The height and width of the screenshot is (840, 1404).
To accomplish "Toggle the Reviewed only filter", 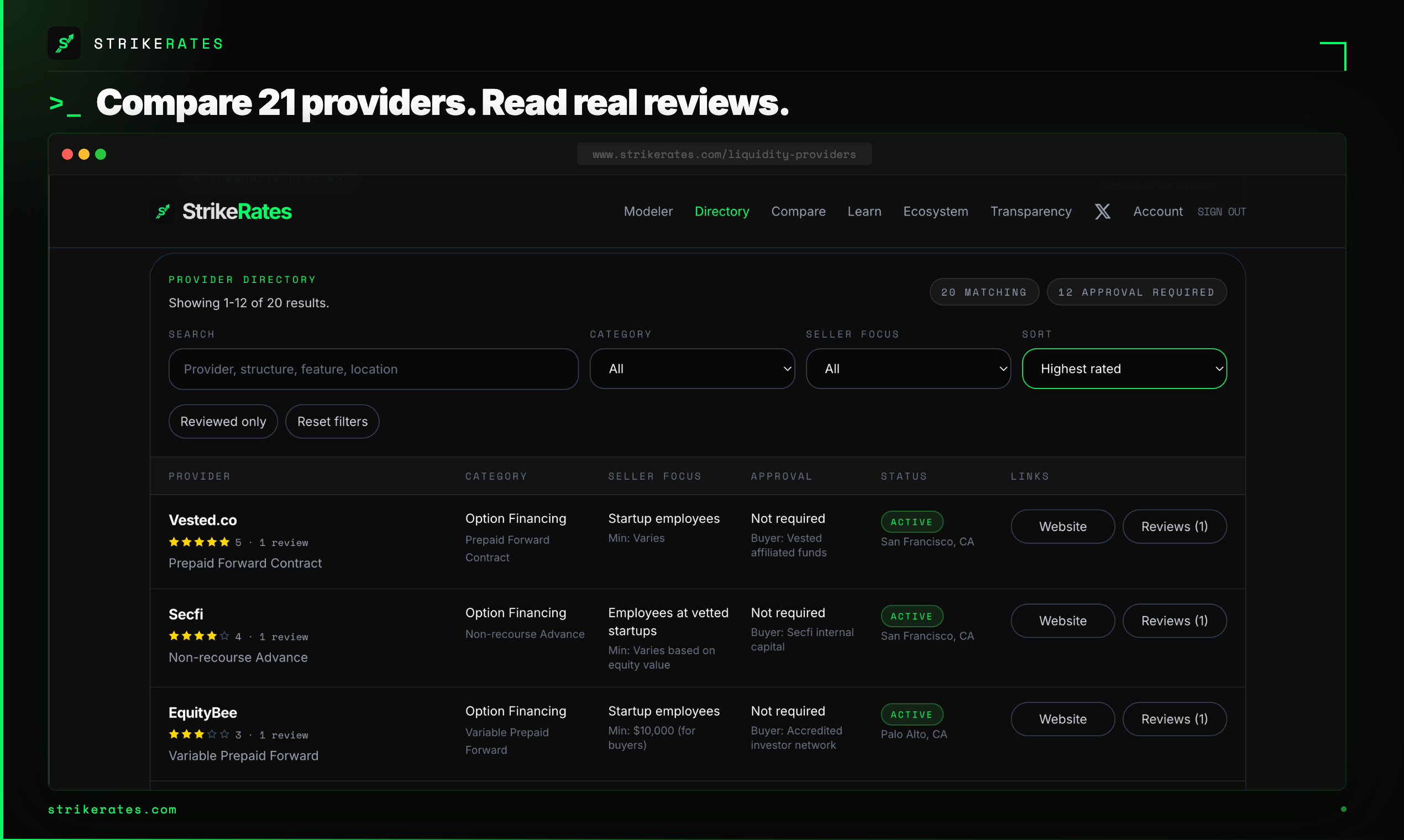I will click(223, 422).
